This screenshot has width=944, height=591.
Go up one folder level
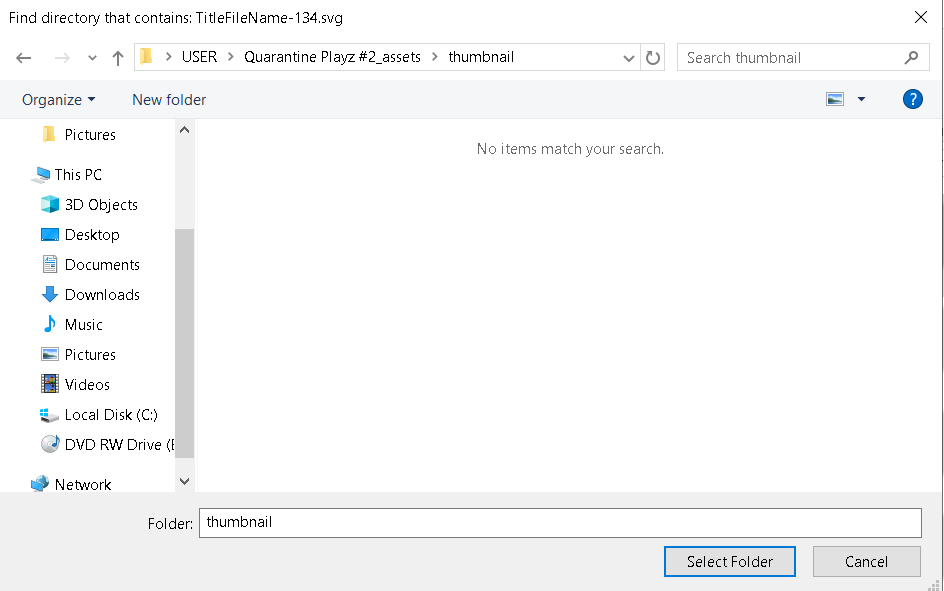coord(118,58)
